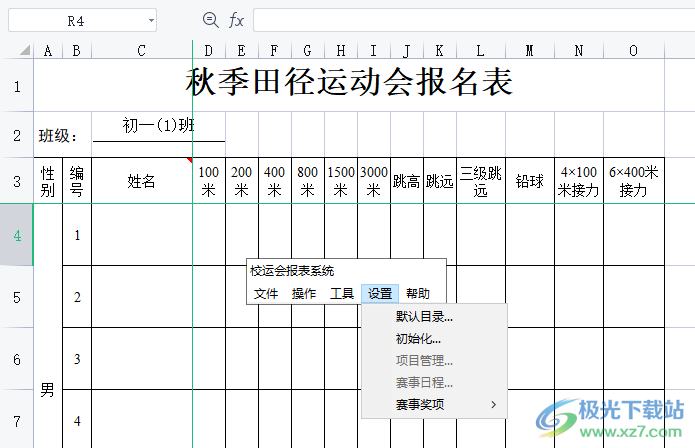Click the 跳远 header cell
The height and width of the screenshot is (448, 695).
(x=440, y=181)
